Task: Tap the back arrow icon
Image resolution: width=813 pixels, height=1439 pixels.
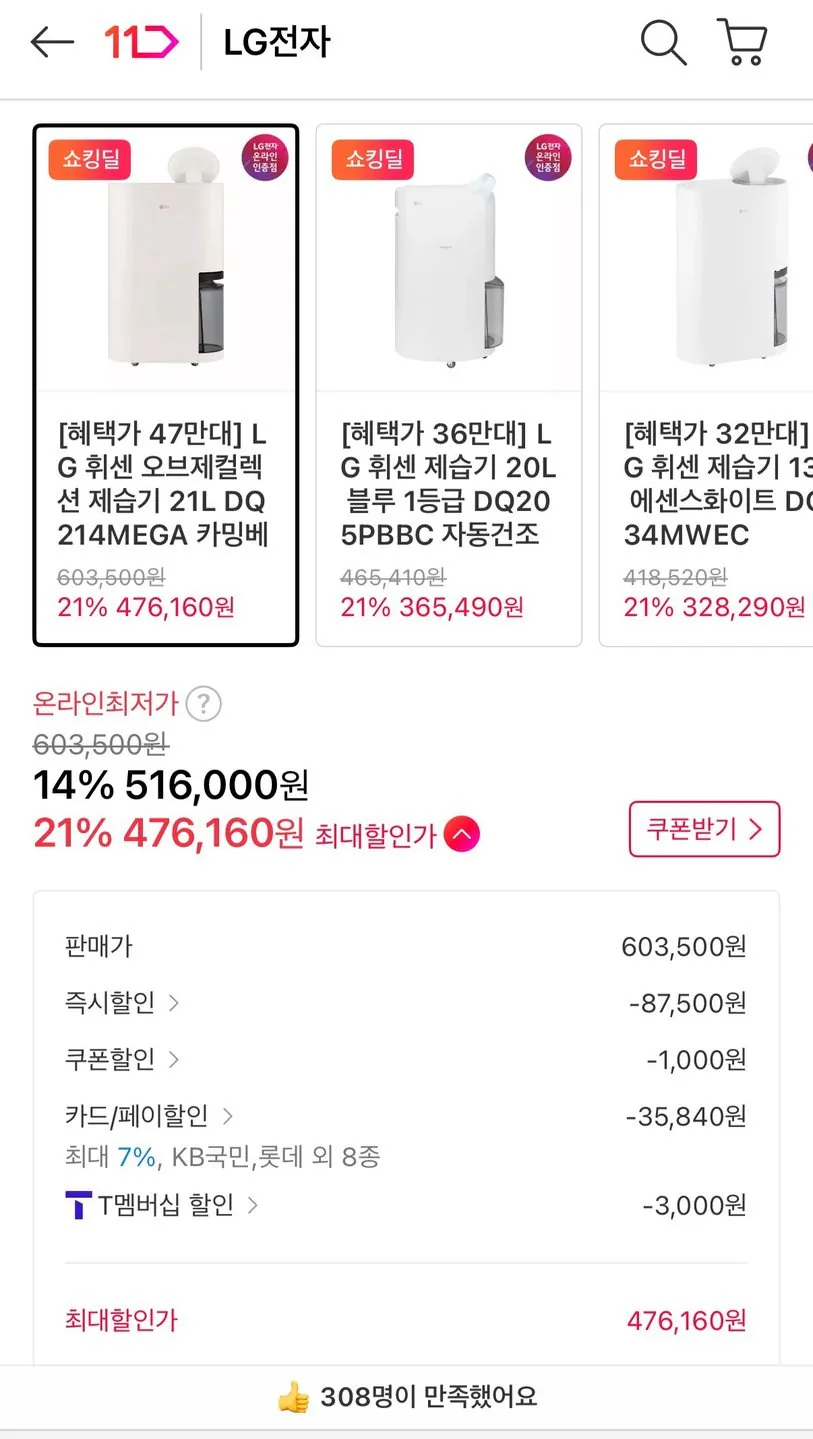Action: (52, 42)
